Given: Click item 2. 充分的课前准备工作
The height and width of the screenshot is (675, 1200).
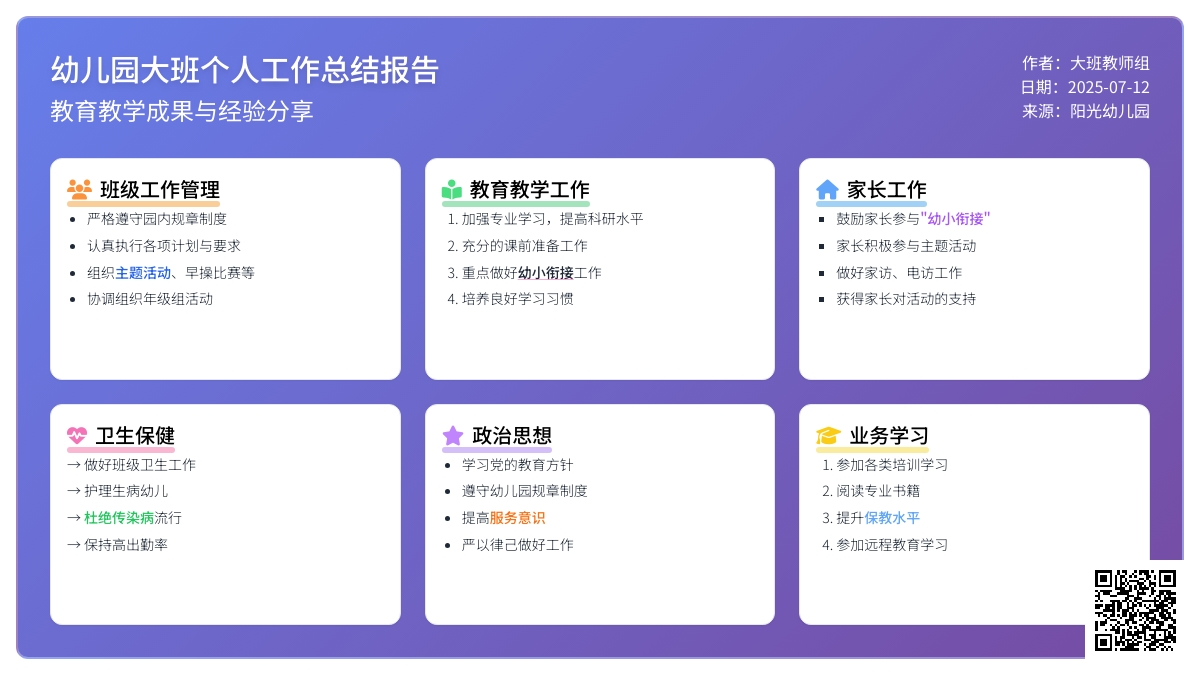Looking at the screenshot, I should pos(517,245).
